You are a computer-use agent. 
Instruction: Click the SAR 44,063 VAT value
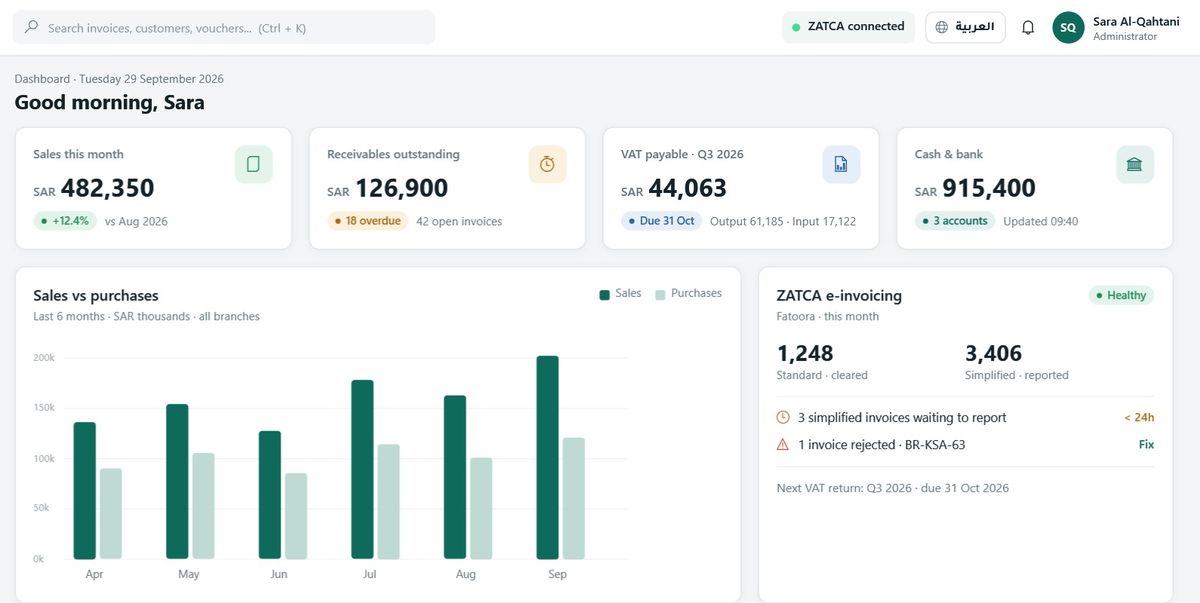click(x=673, y=188)
